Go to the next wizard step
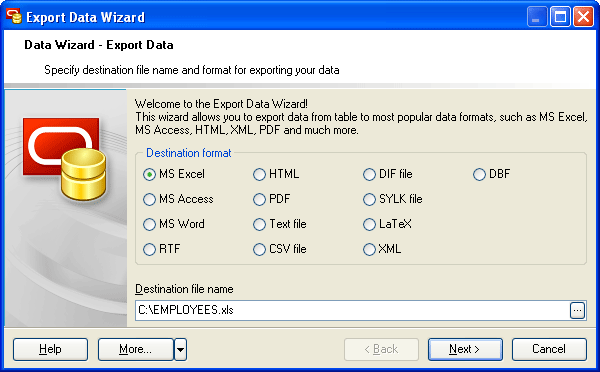This screenshot has height=372, width=600. (465, 349)
